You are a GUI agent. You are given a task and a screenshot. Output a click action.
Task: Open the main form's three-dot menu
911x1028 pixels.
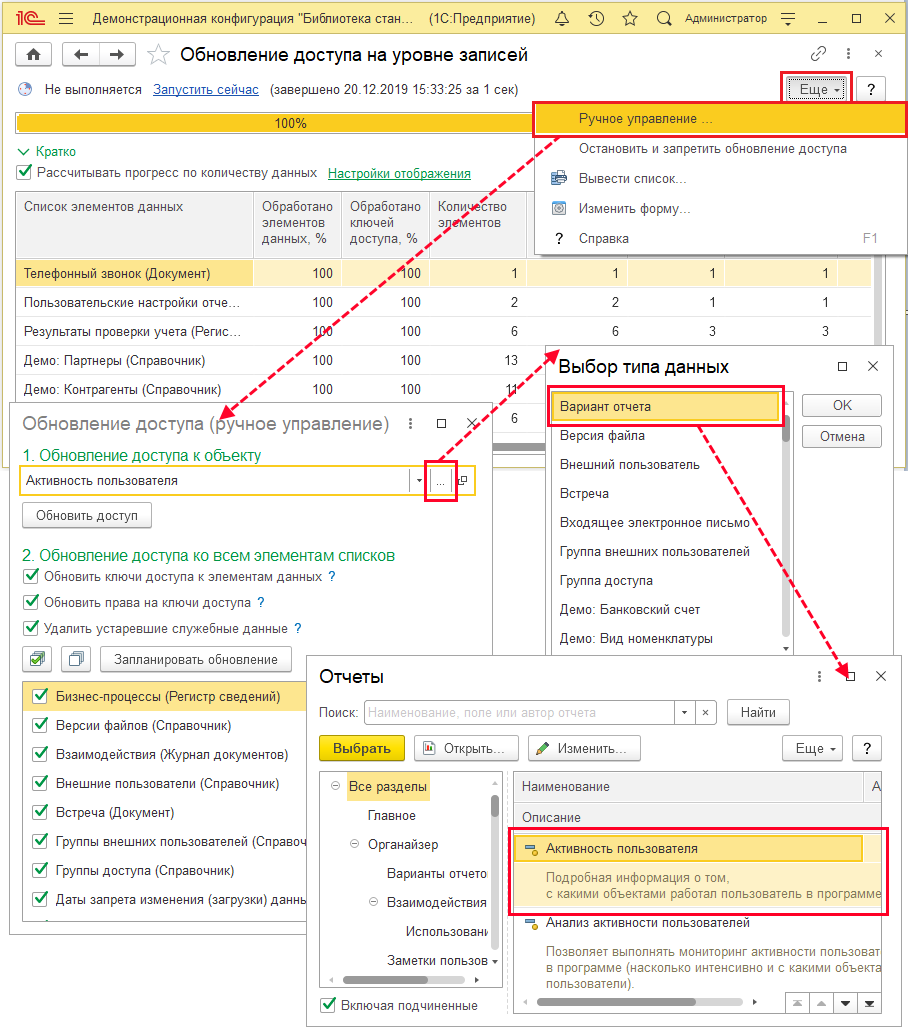tap(848, 53)
